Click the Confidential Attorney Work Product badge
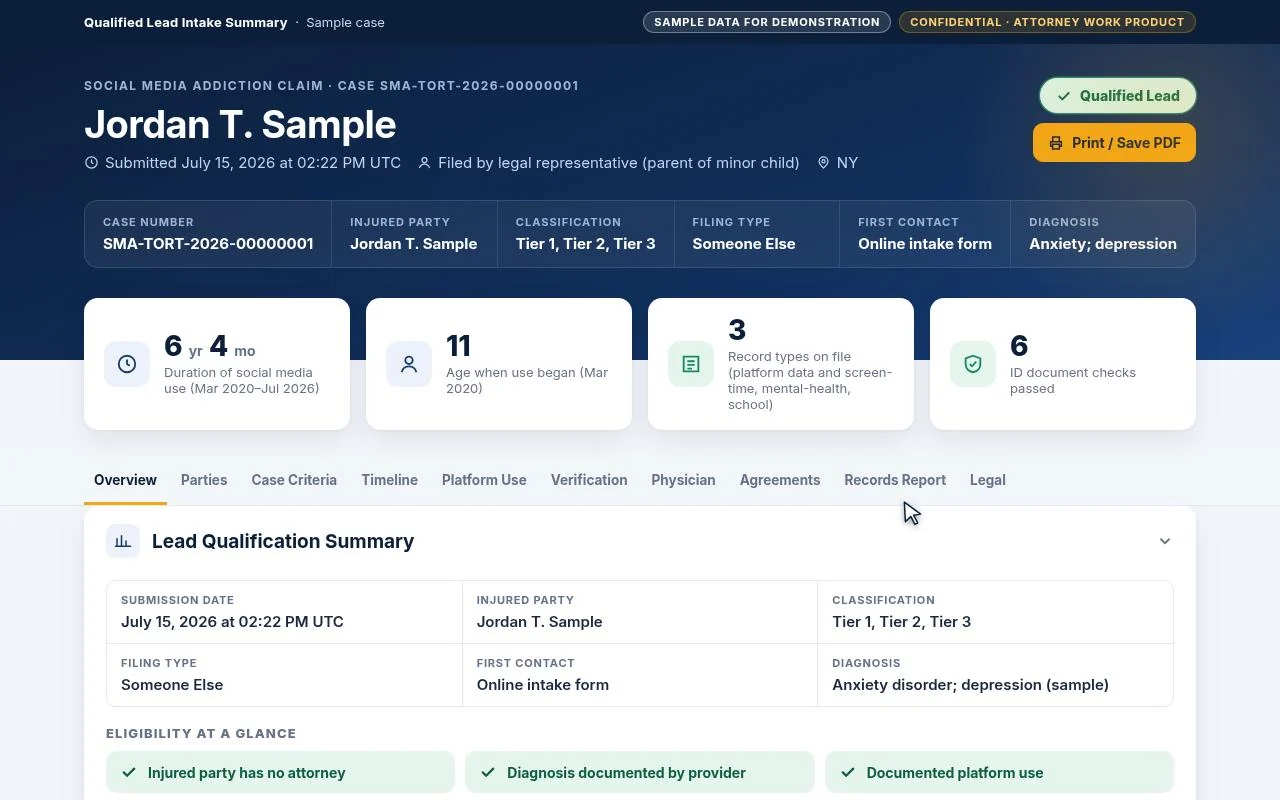1280x800 pixels. tap(1047, 22)
